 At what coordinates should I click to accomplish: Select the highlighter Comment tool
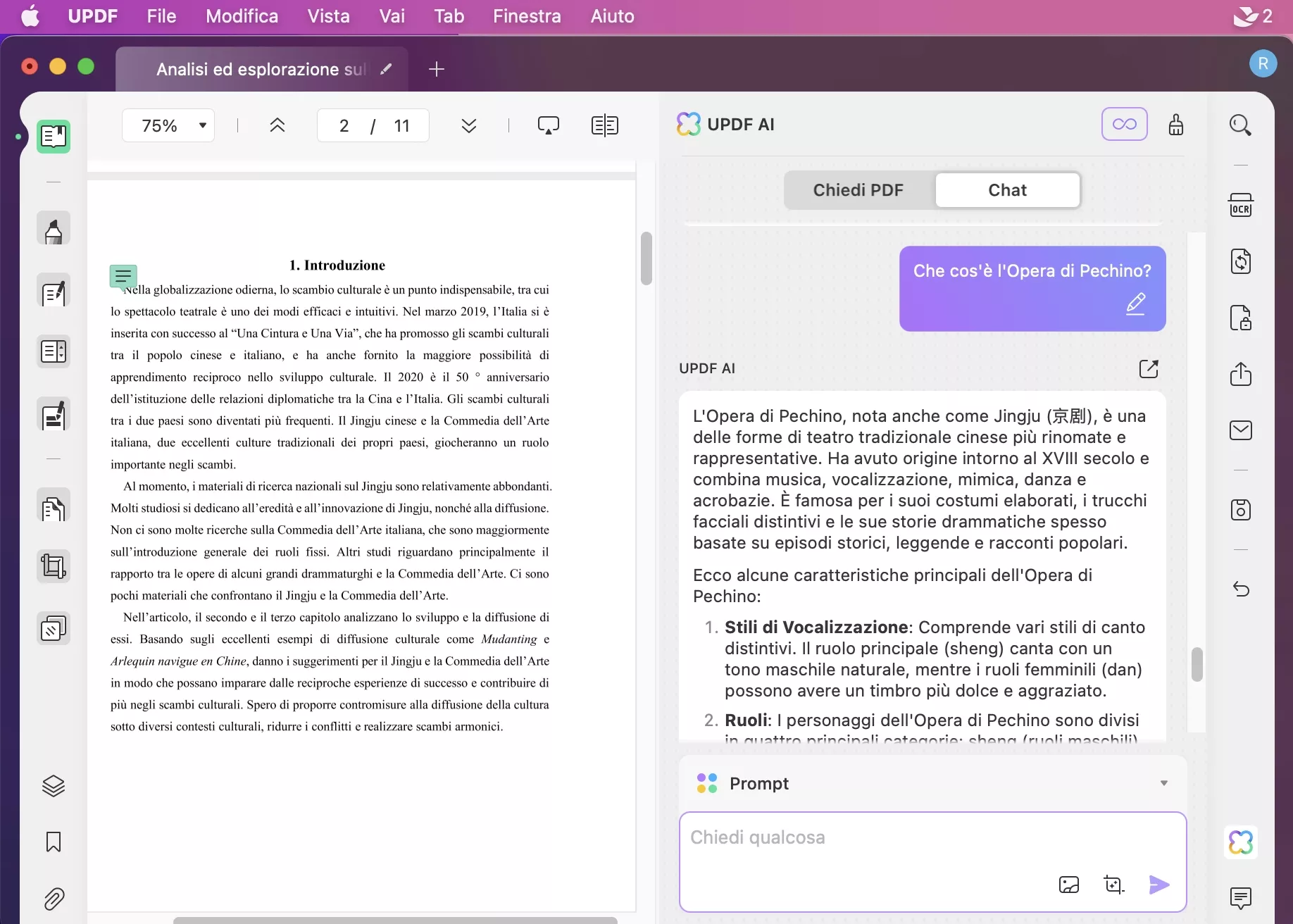pyautogui.click(x=54, y=228)
